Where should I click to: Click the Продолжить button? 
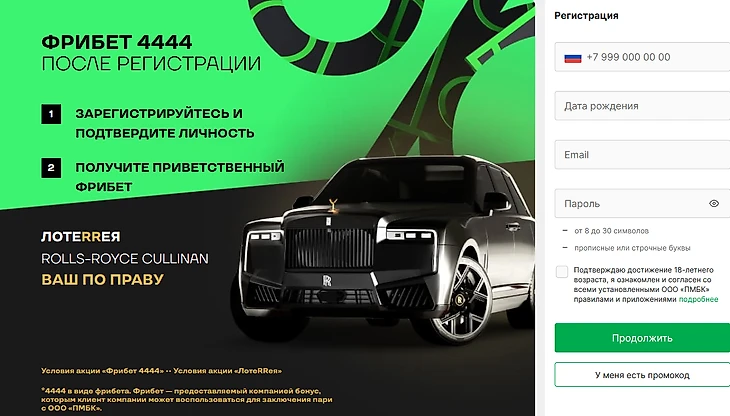tap(642, 338)
